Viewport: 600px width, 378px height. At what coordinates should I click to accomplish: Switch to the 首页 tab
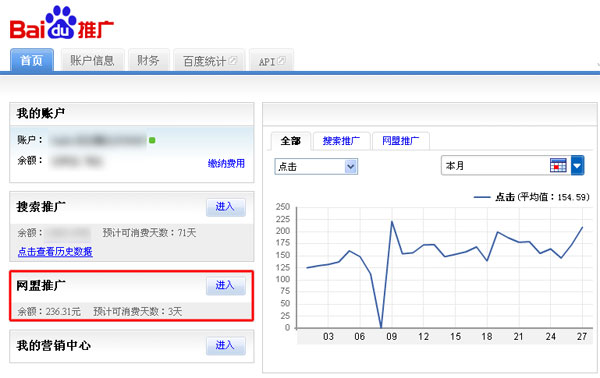point(32,60)
